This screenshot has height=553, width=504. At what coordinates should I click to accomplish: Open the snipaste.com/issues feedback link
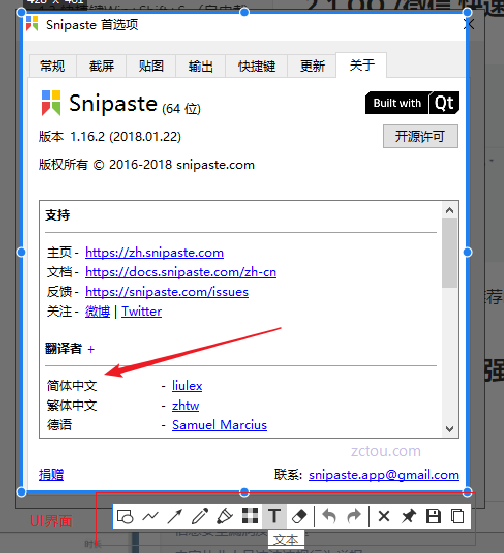pos(167,292)
